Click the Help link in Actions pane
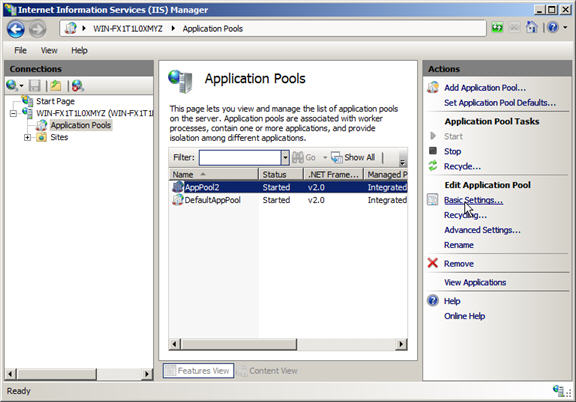The width and height of the screenshot is (576, 402). 452,301
